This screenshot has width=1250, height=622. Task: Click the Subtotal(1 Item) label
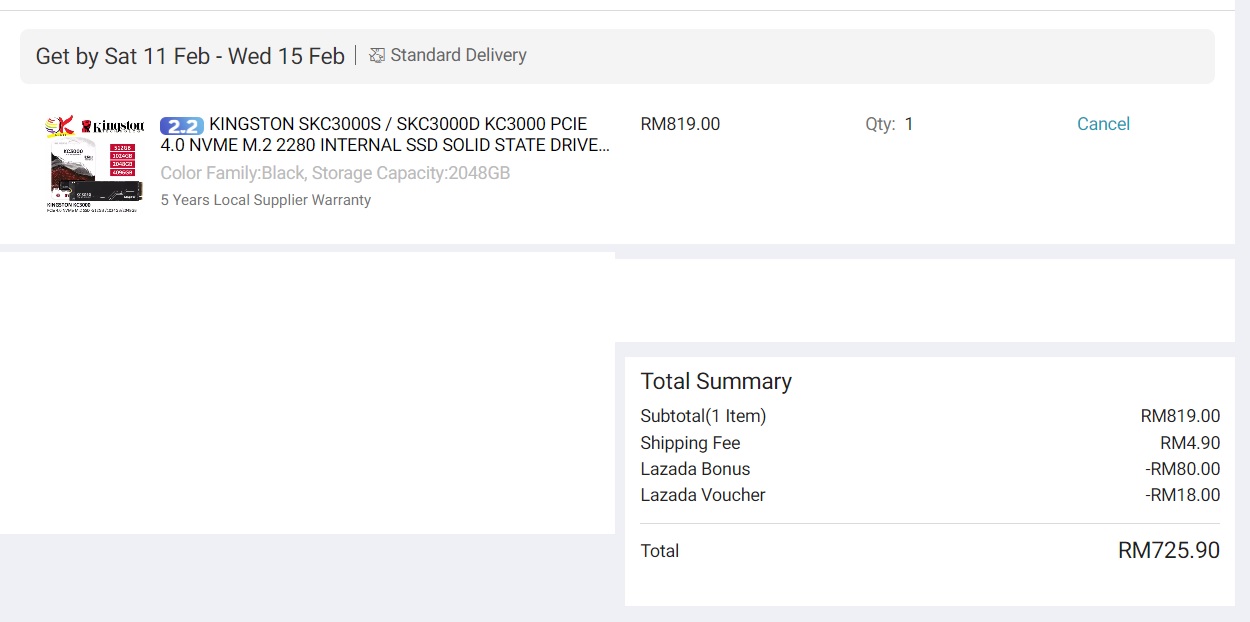point(703,416)
